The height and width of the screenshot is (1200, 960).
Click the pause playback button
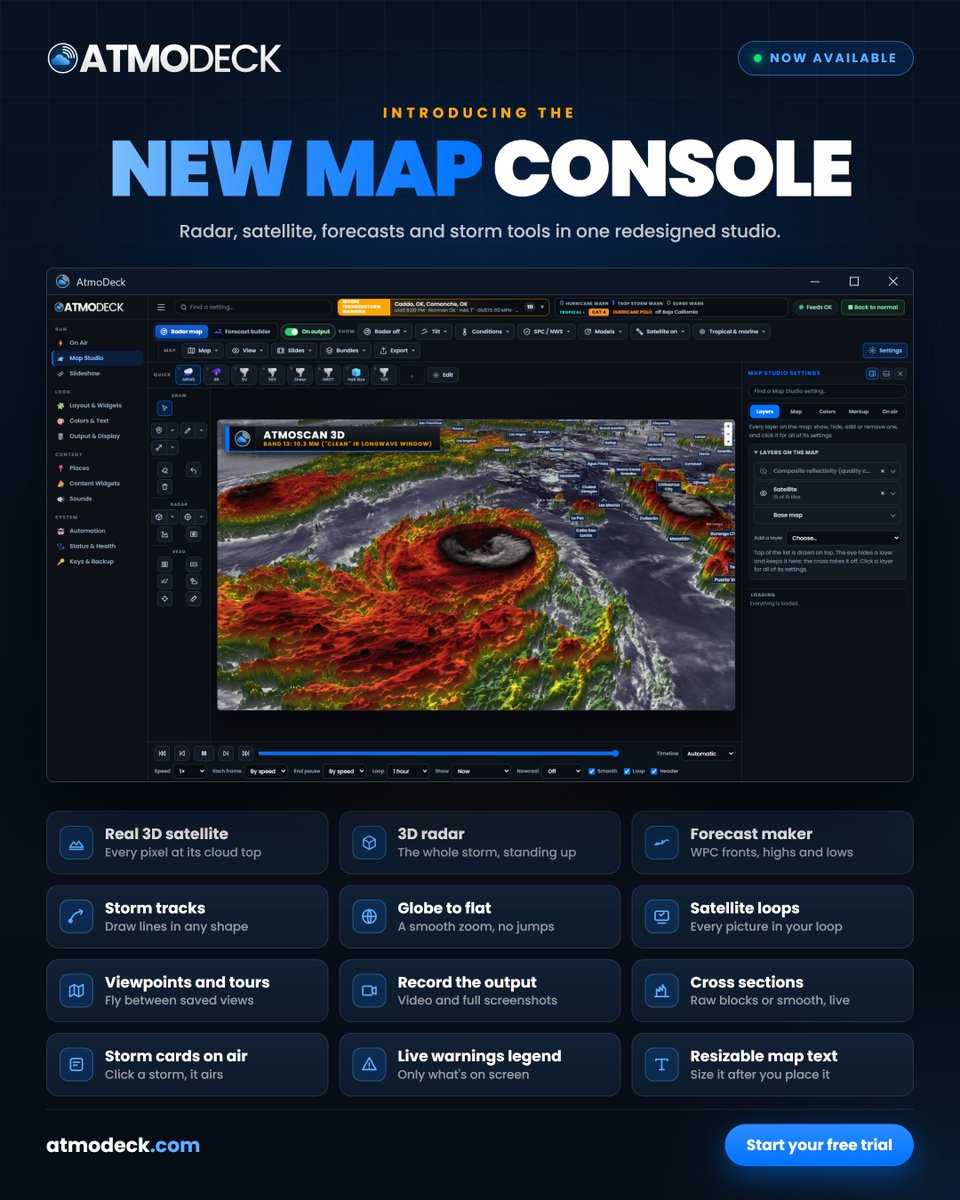point(204,753)
